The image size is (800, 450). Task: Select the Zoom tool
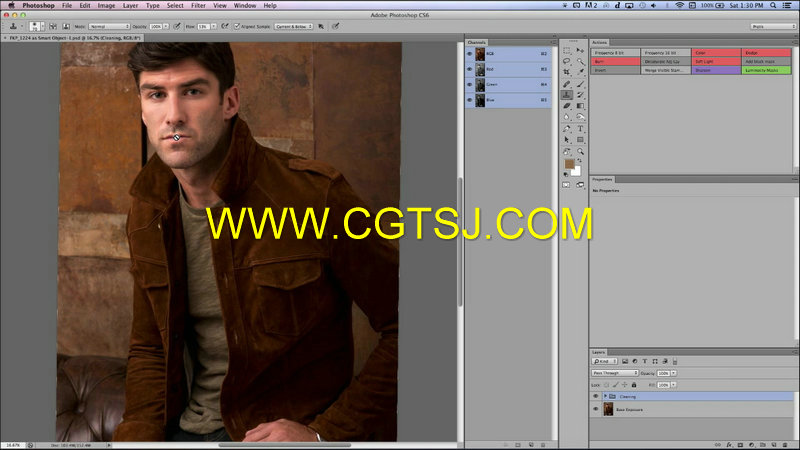[580, 152]
